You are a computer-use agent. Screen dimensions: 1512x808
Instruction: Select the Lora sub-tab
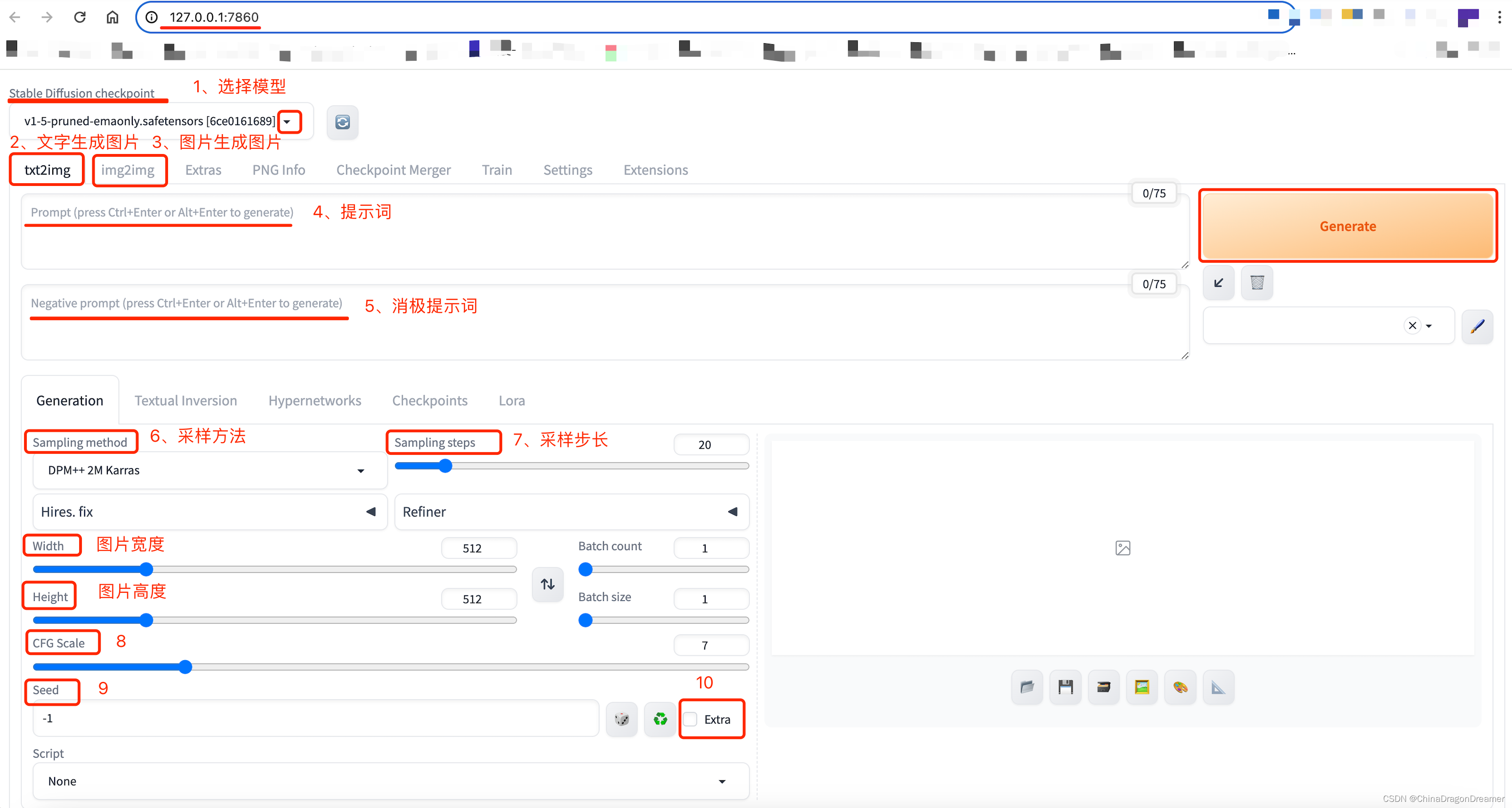tap(512, 401)
